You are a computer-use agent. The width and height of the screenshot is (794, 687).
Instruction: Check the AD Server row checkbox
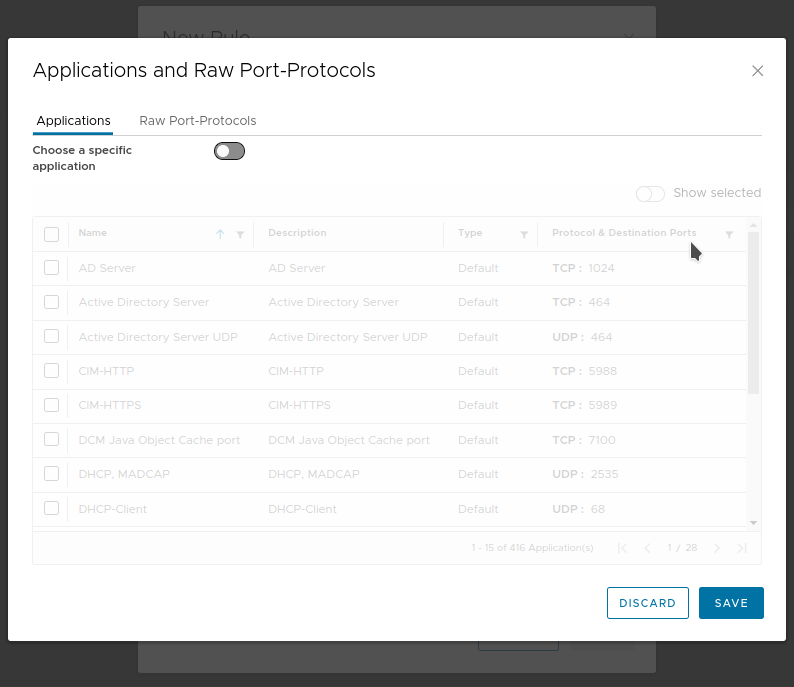(x=52, y=268)
